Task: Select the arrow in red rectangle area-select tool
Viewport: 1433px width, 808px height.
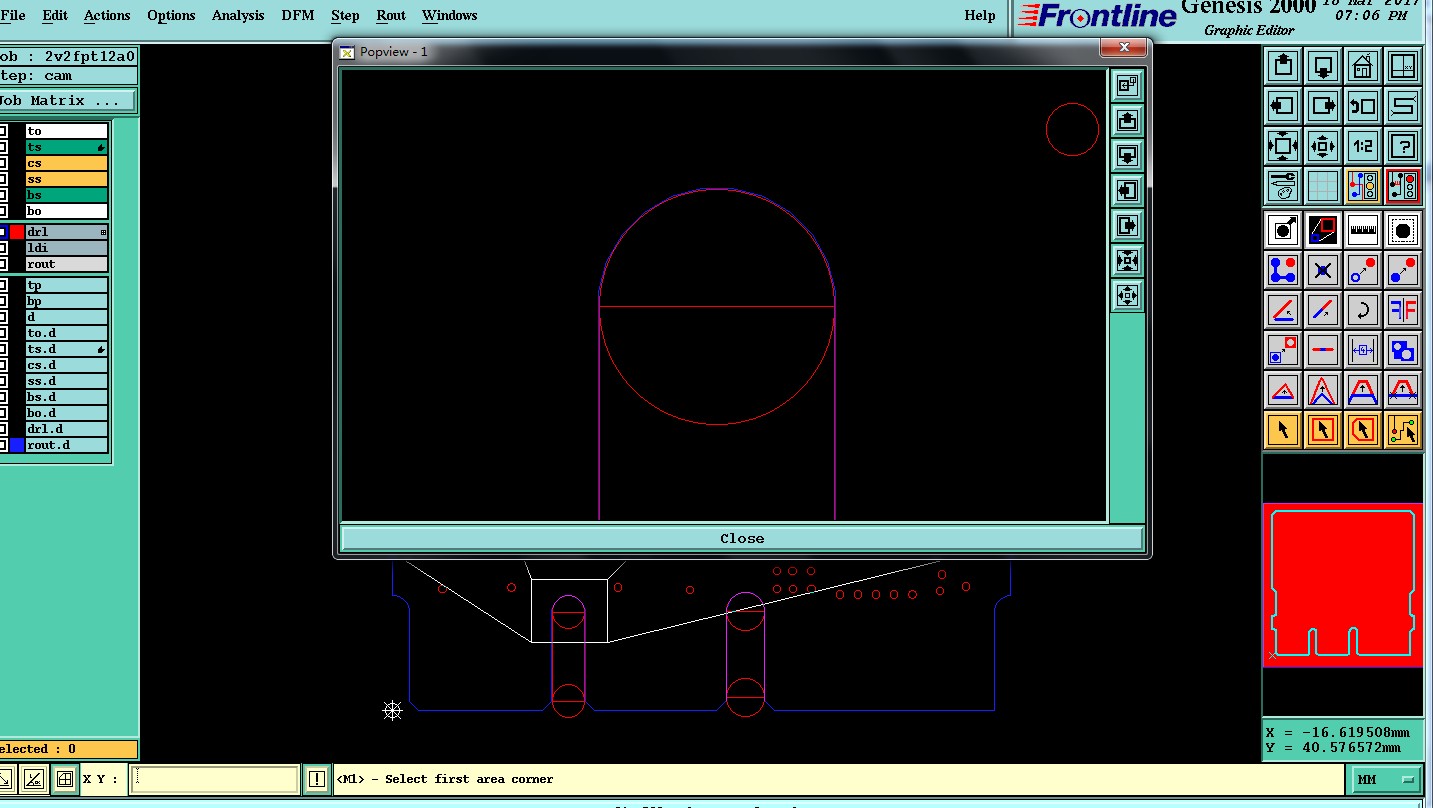Action: click(x=1323, y=430)
